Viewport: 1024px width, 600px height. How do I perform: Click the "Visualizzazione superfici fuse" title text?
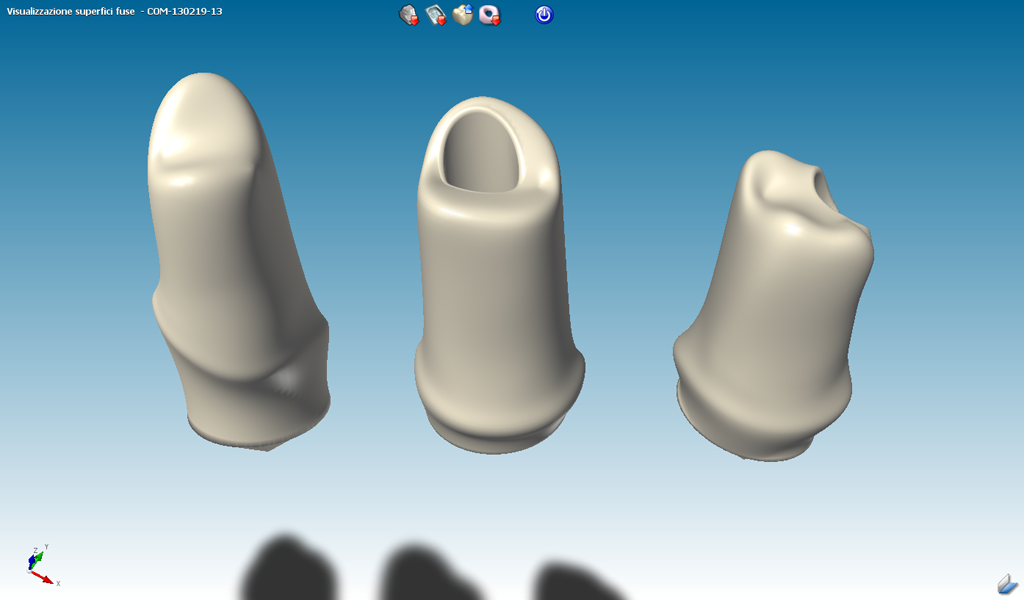71,12
